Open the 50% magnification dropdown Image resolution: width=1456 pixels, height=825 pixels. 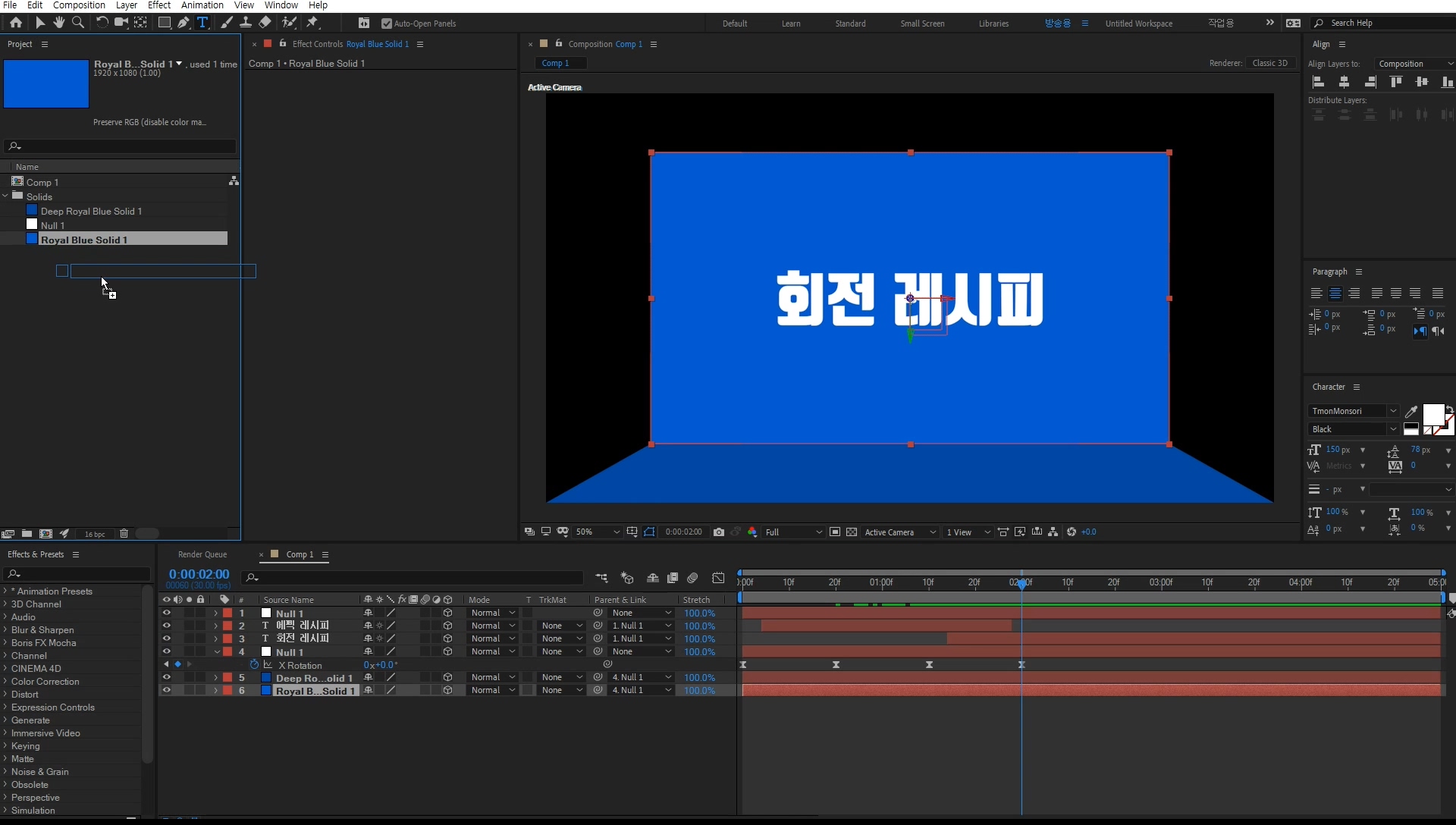point(616,532)
